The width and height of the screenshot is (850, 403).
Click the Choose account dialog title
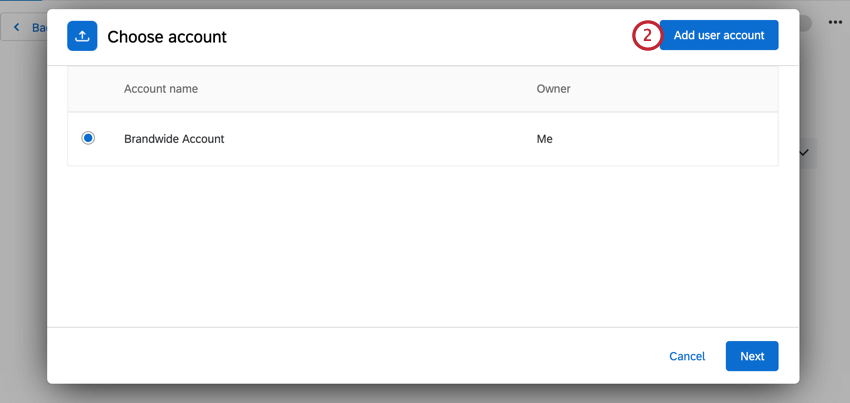[x=167, y=37]
